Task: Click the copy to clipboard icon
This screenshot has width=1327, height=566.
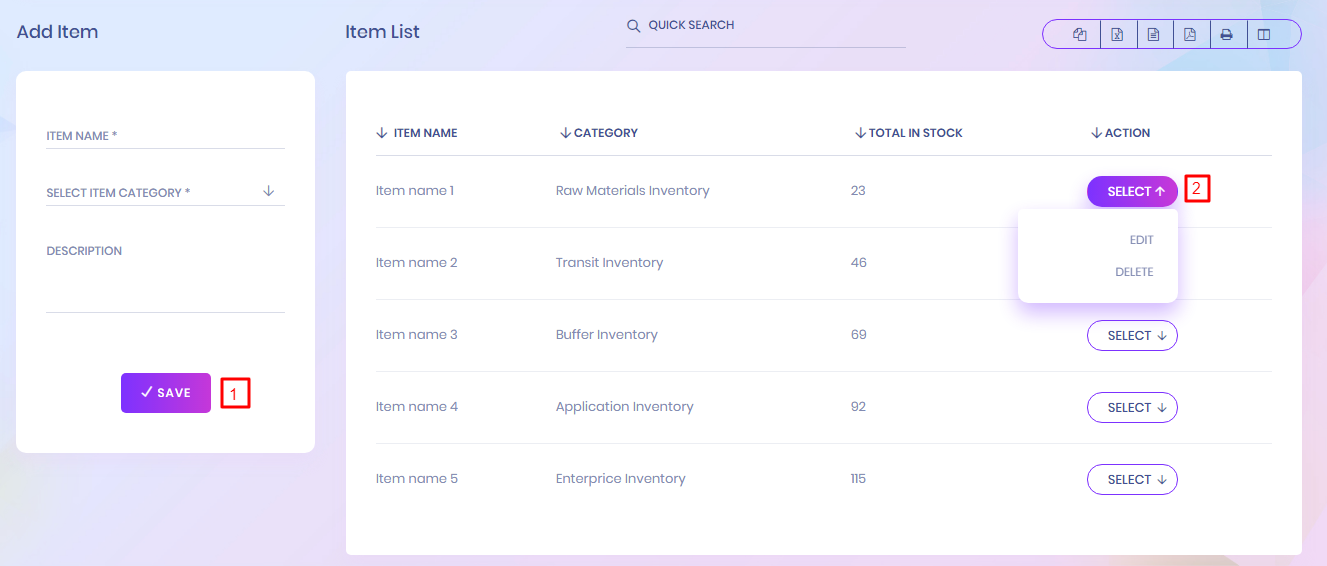Action: tap(1080, 35)
